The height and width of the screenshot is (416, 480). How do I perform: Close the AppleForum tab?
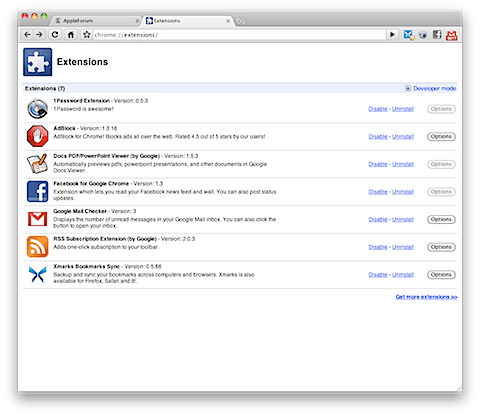(x=137, y=21)
